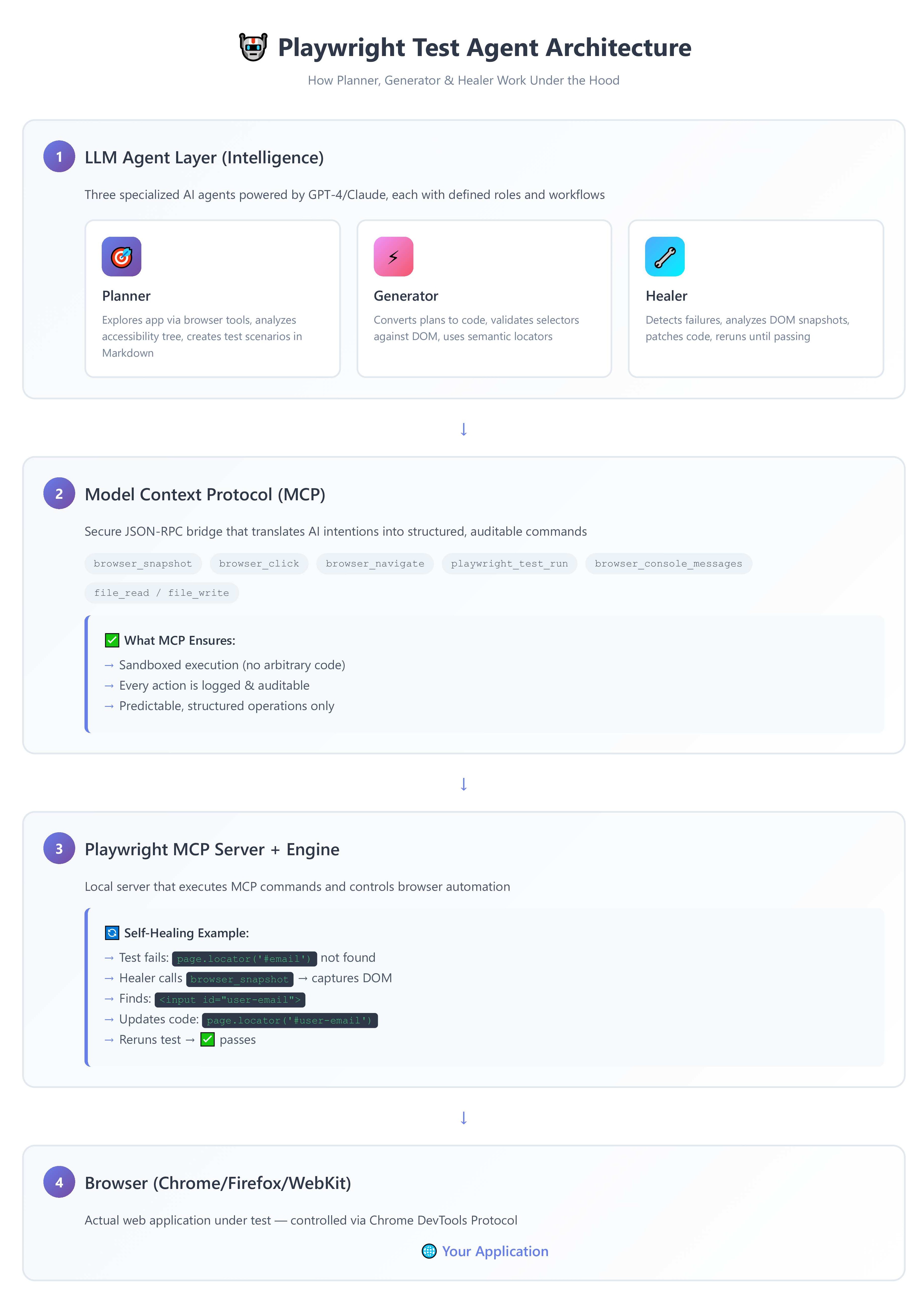Viewport: 924px width, 1299px height.
Task: Click the green checkmark beside What MCP Ensures
Action: pos(112,640)
